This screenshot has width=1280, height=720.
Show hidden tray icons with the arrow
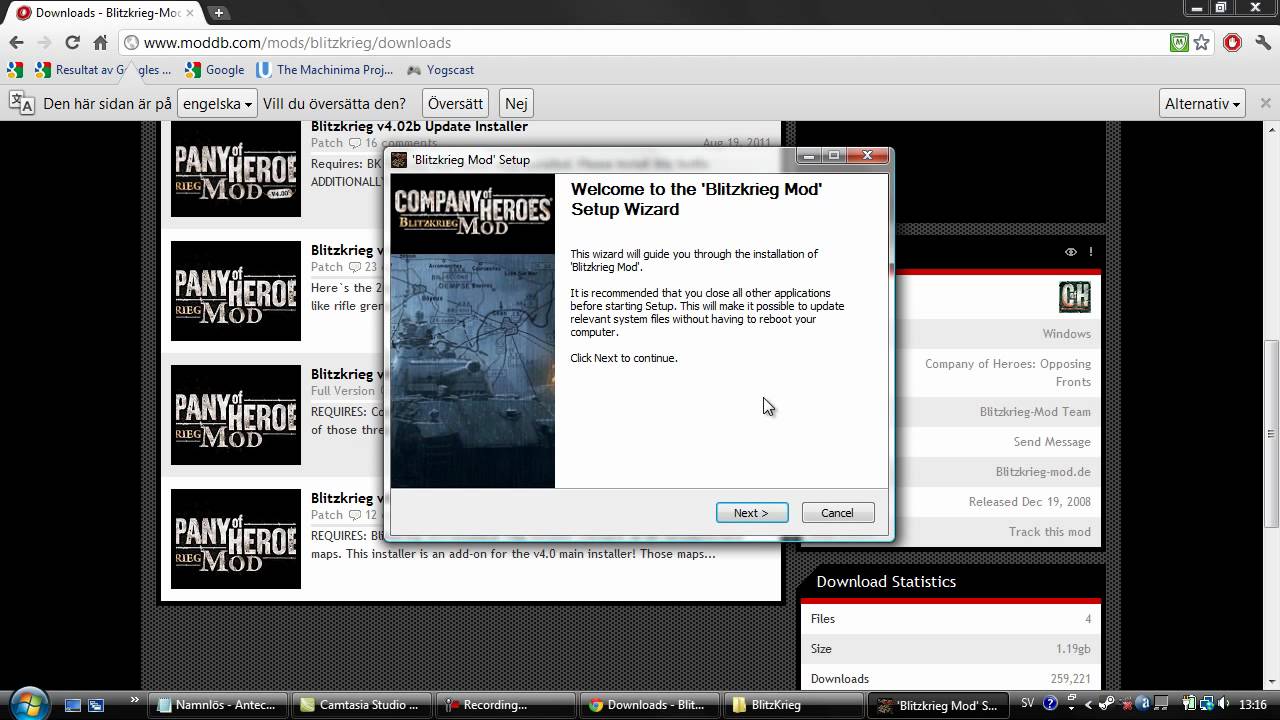[x=1088, y=704]
